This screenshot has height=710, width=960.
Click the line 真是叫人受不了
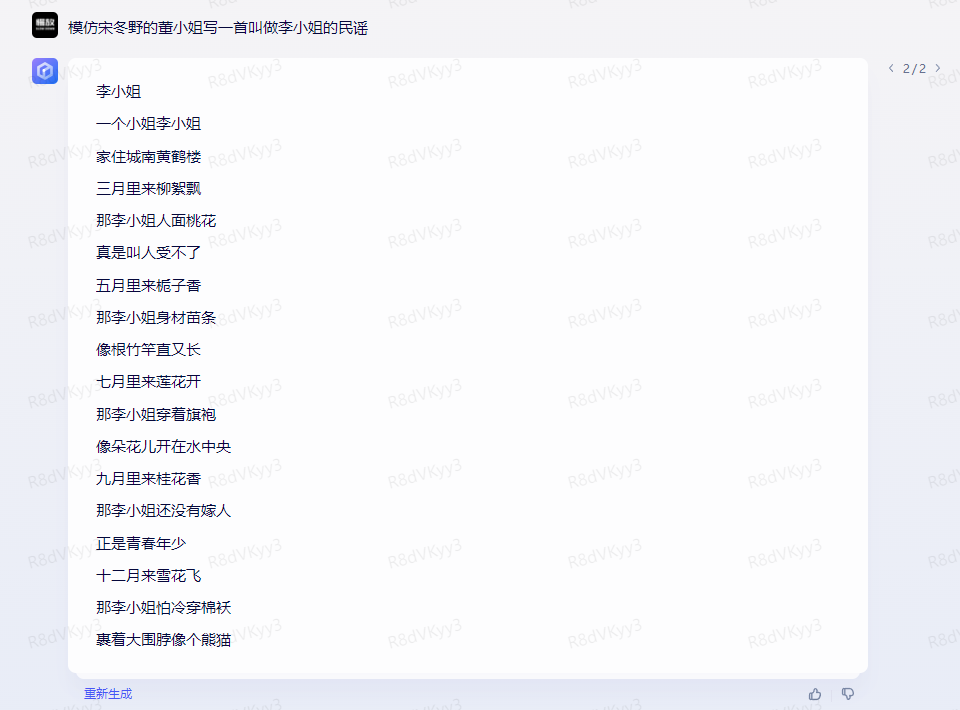149,252
